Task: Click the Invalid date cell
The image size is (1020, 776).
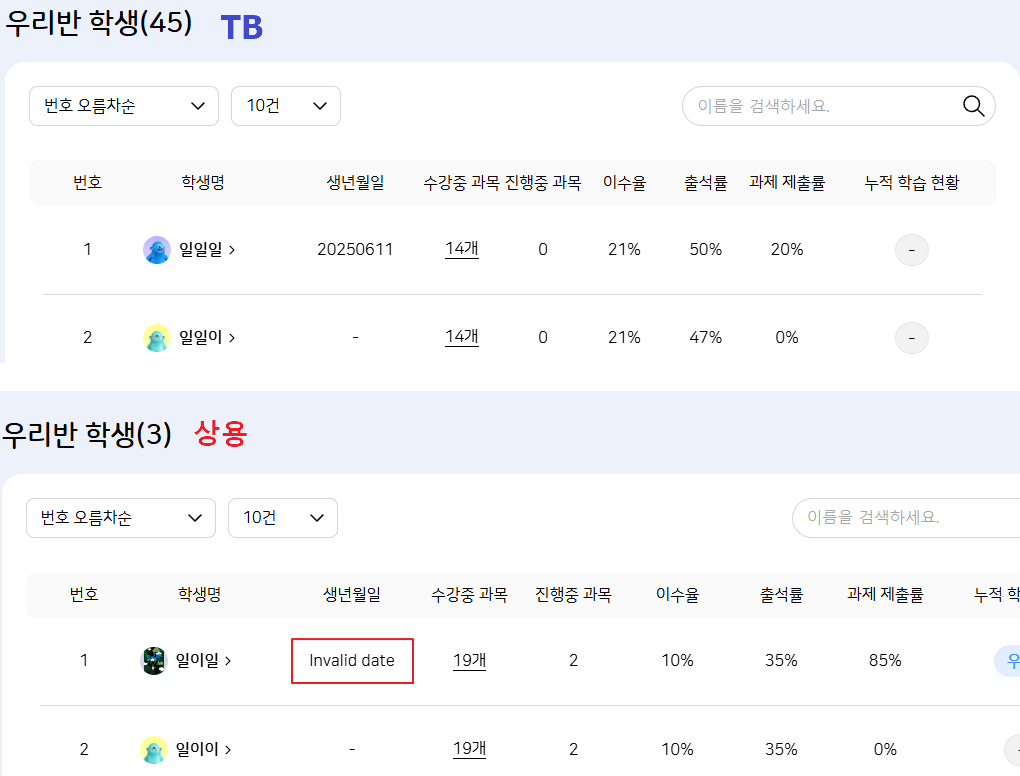Action: tap(352, 661)
